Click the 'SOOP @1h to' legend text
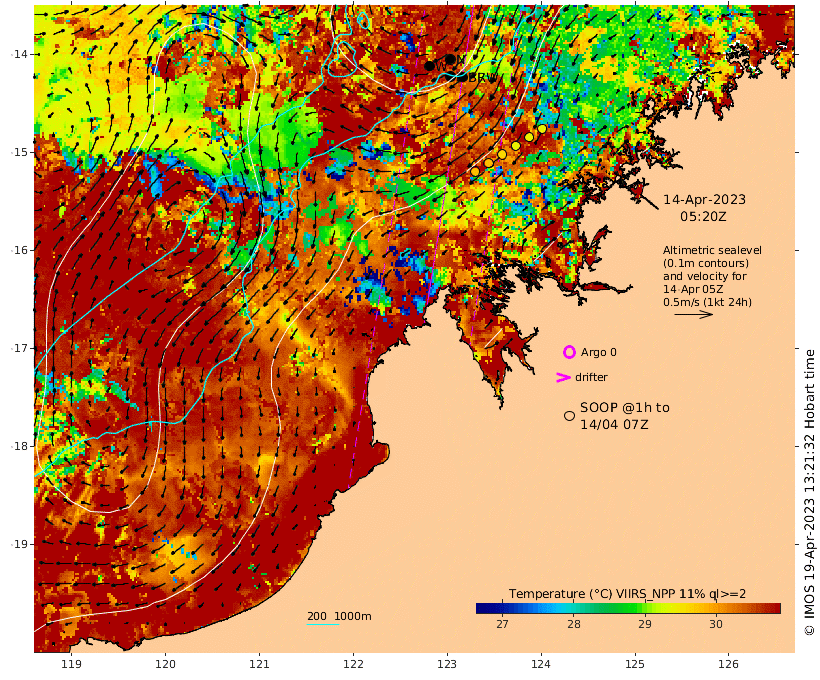 (625, 407)
